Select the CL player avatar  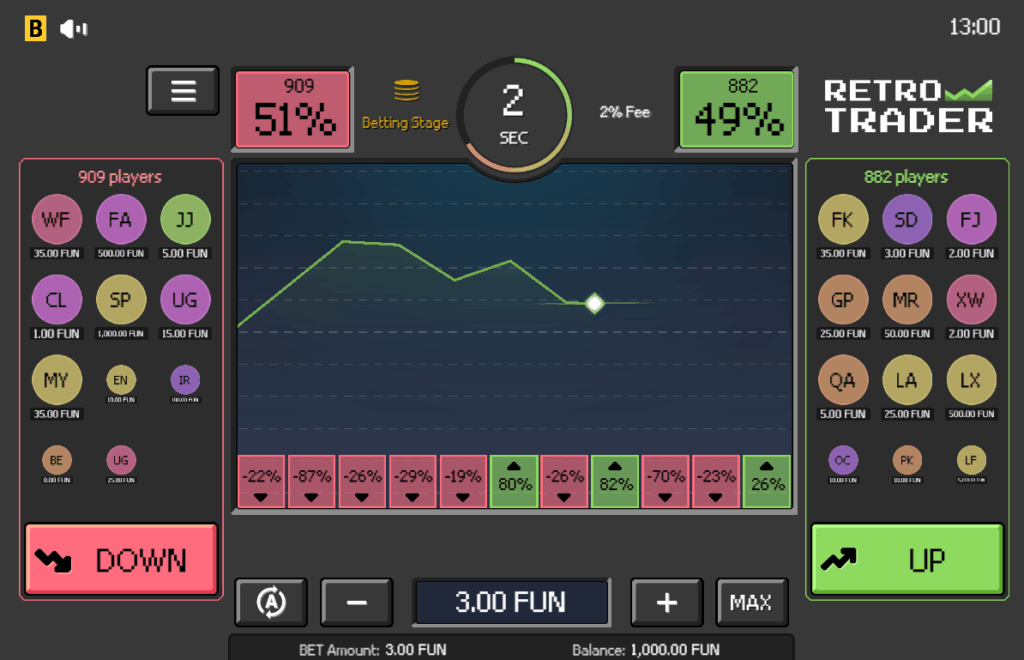pyautogui.click(x=57, y=300)
